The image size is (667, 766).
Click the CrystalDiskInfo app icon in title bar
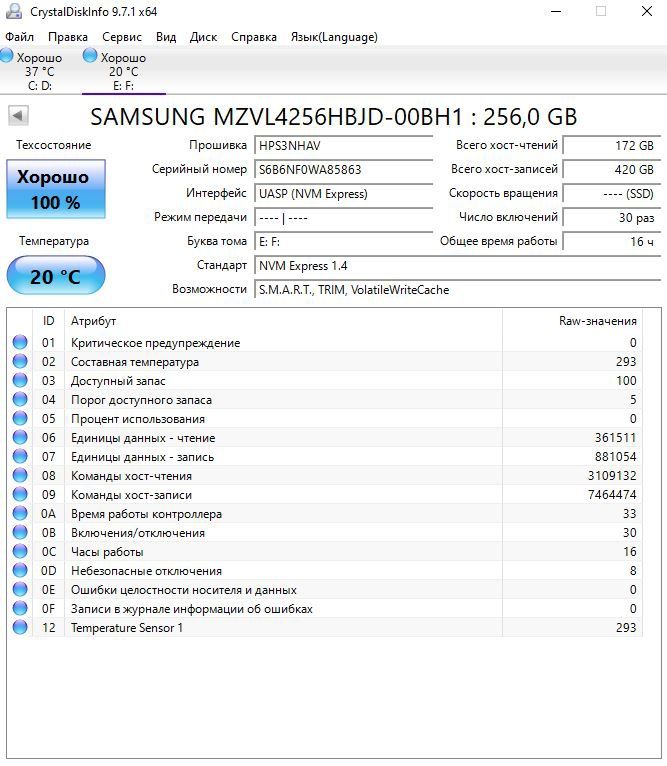(x=14, y=11)
